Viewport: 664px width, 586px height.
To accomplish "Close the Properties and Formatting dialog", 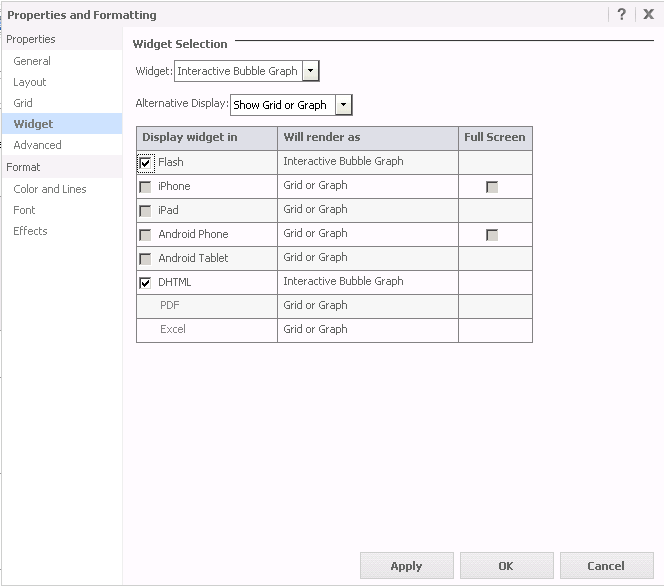I will click(x=648, y=14).
